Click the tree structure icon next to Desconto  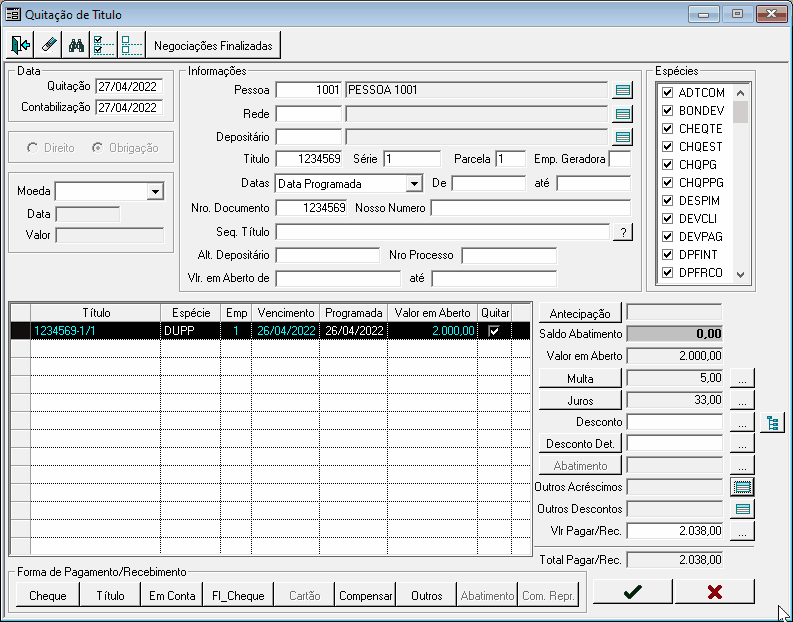coord(772,423)
